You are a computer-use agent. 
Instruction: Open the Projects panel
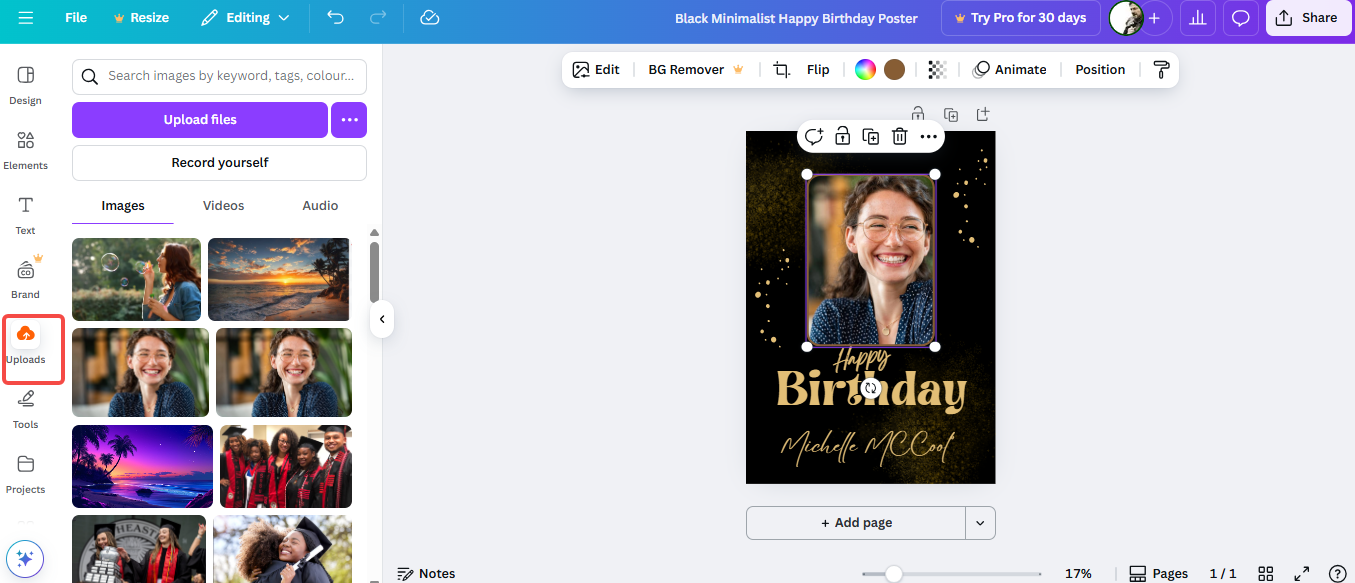tap(25, 473)
